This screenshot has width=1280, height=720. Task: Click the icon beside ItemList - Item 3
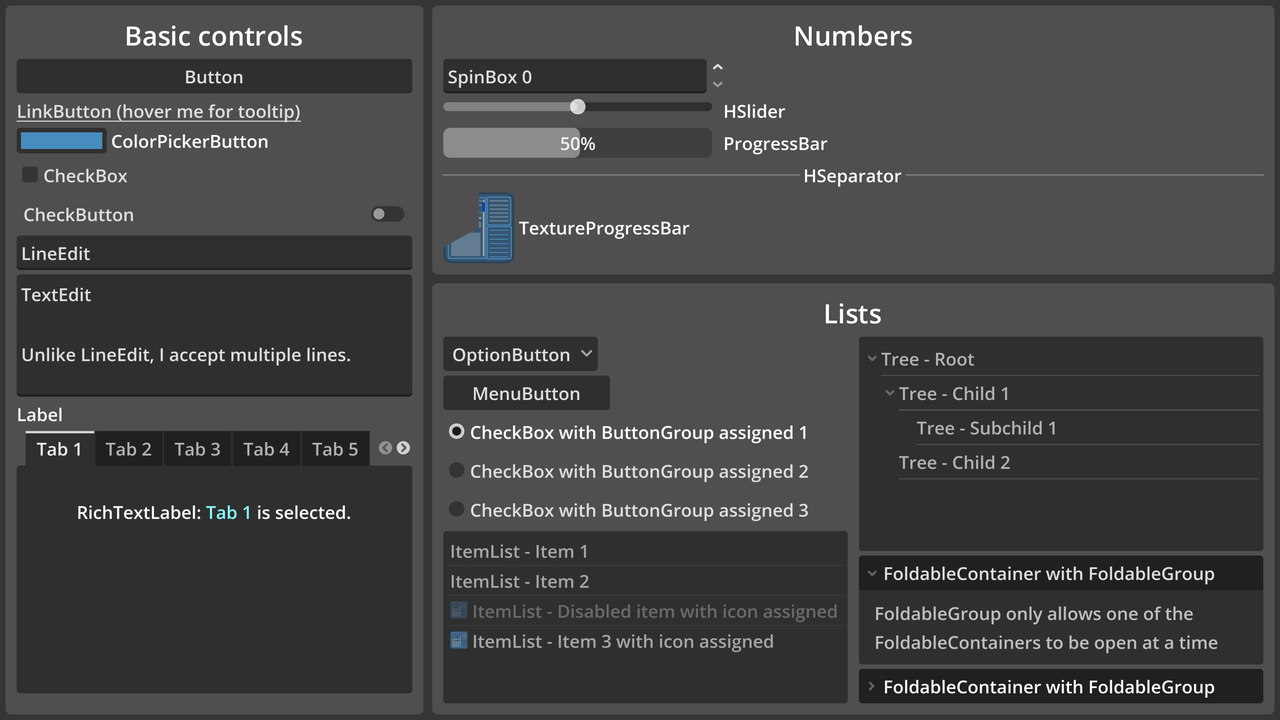(458, 641)
